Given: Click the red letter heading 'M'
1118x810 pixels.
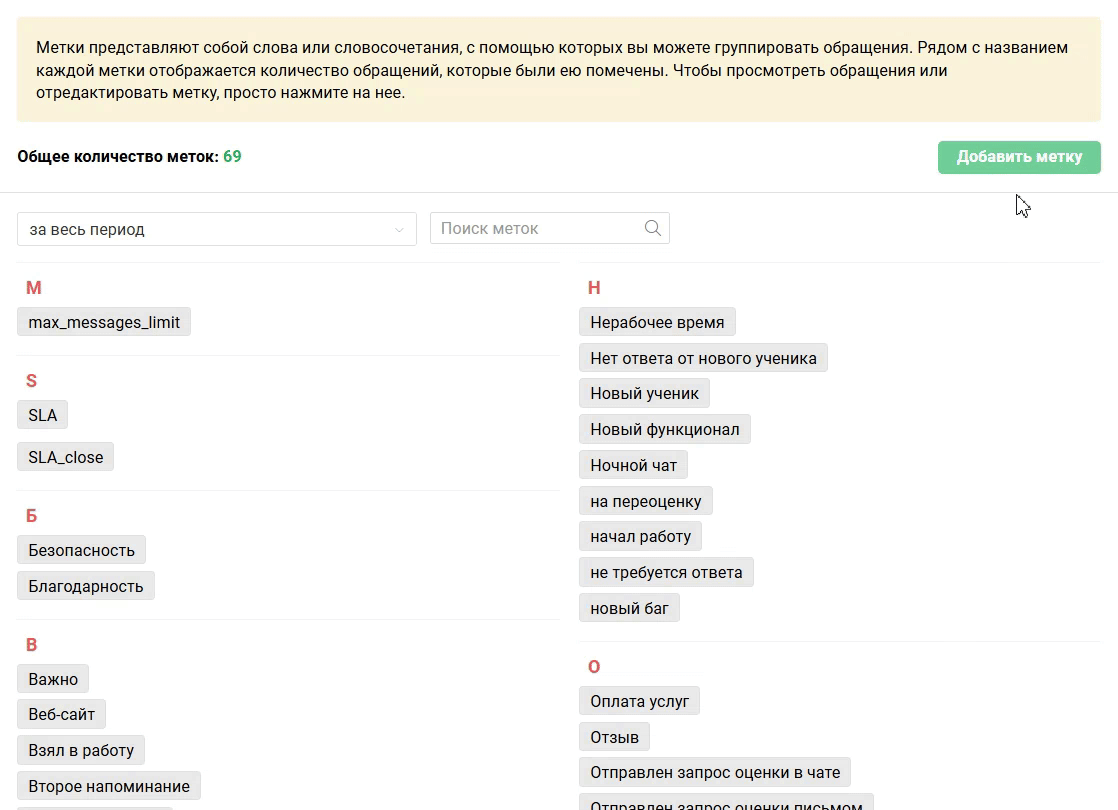Looking at the screenshot, I should (x=34, y=287).
